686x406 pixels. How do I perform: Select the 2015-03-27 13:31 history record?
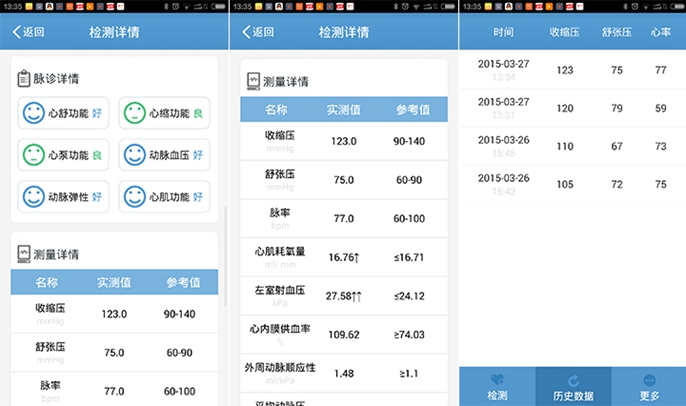pyautogui.click(x=572, y=108)
